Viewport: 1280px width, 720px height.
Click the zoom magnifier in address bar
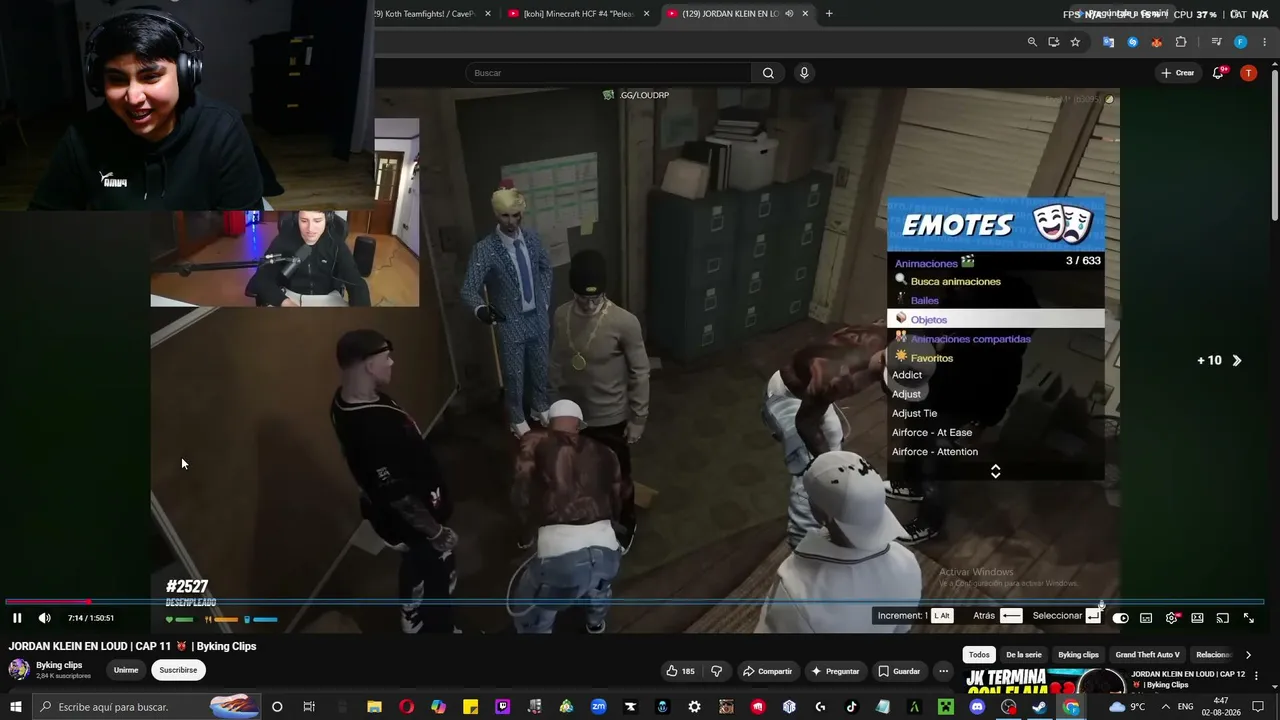pos(1032,42)
